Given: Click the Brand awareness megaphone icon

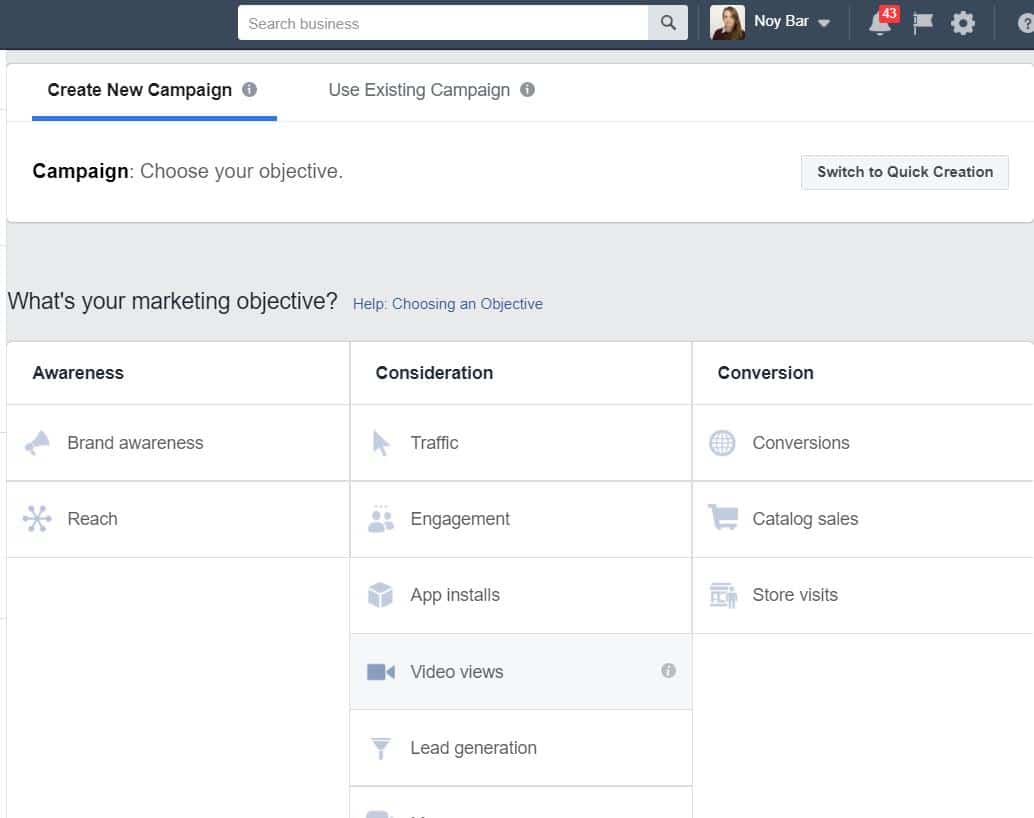Looking at the screenshot, I should 38,443.
